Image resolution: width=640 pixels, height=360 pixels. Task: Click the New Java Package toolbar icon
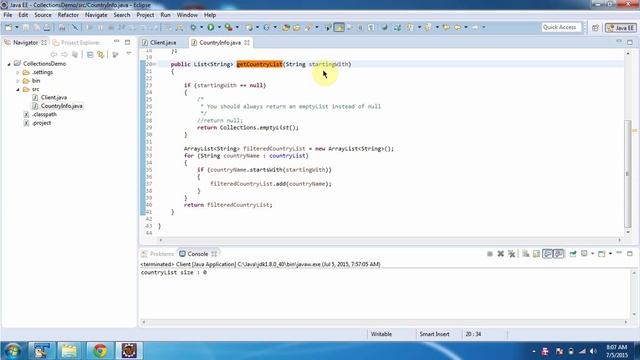click(x=249, y=27)
